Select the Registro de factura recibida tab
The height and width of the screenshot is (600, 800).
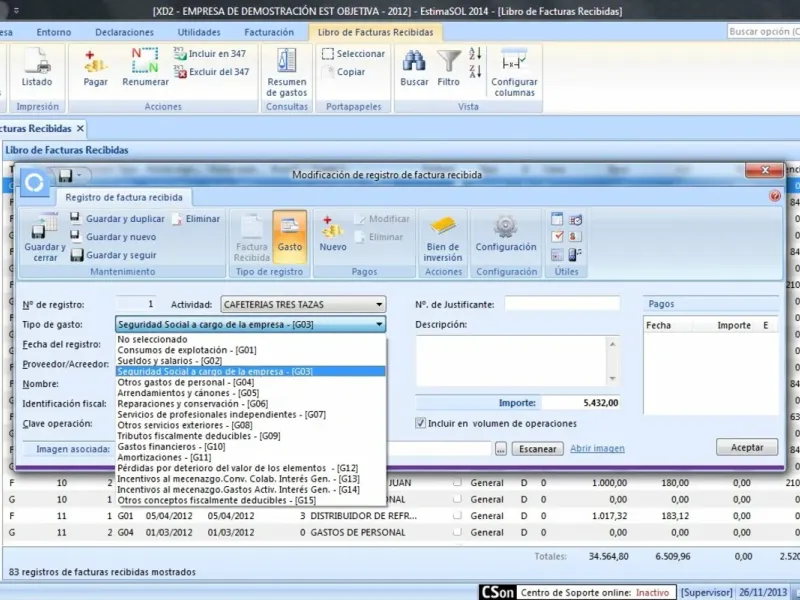coord(123,197)
